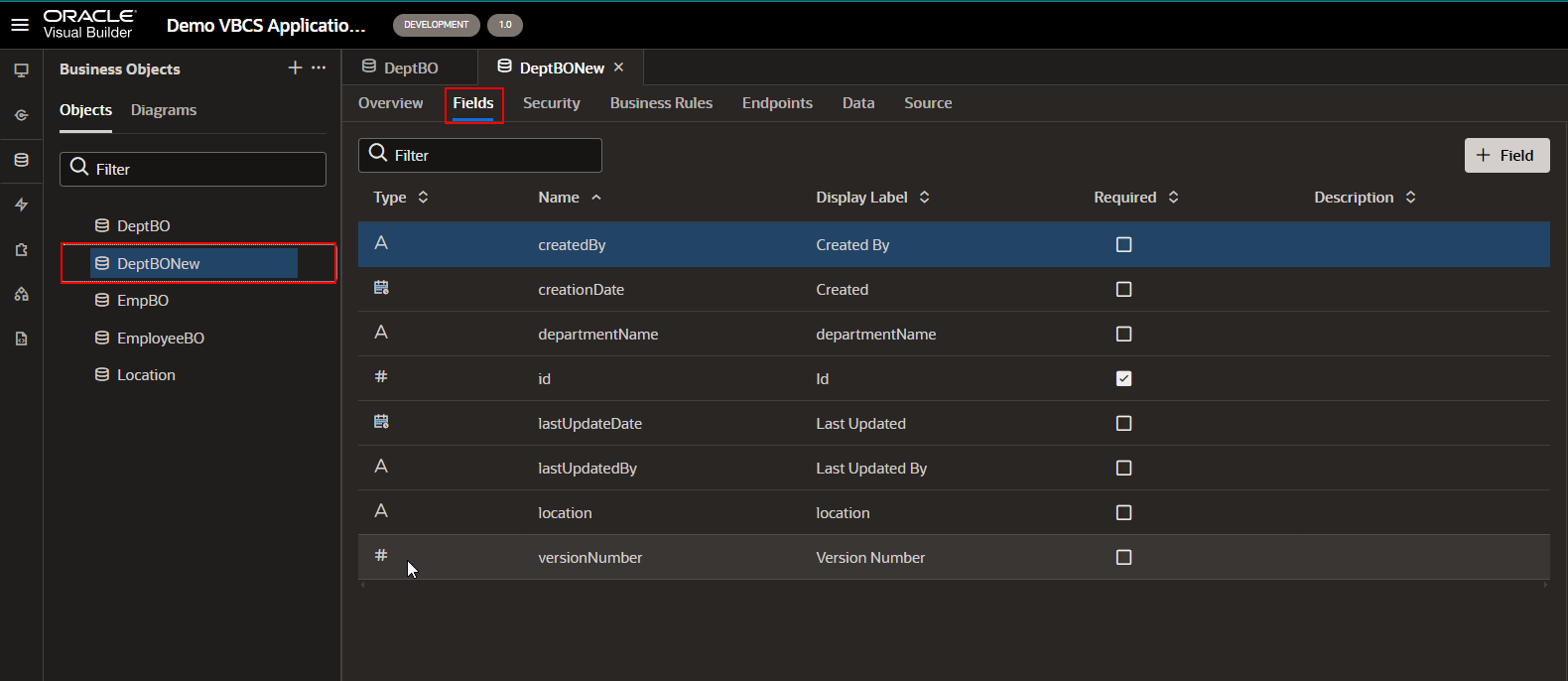Click the string type icon for lastUpdatedBy

[381, 467]
